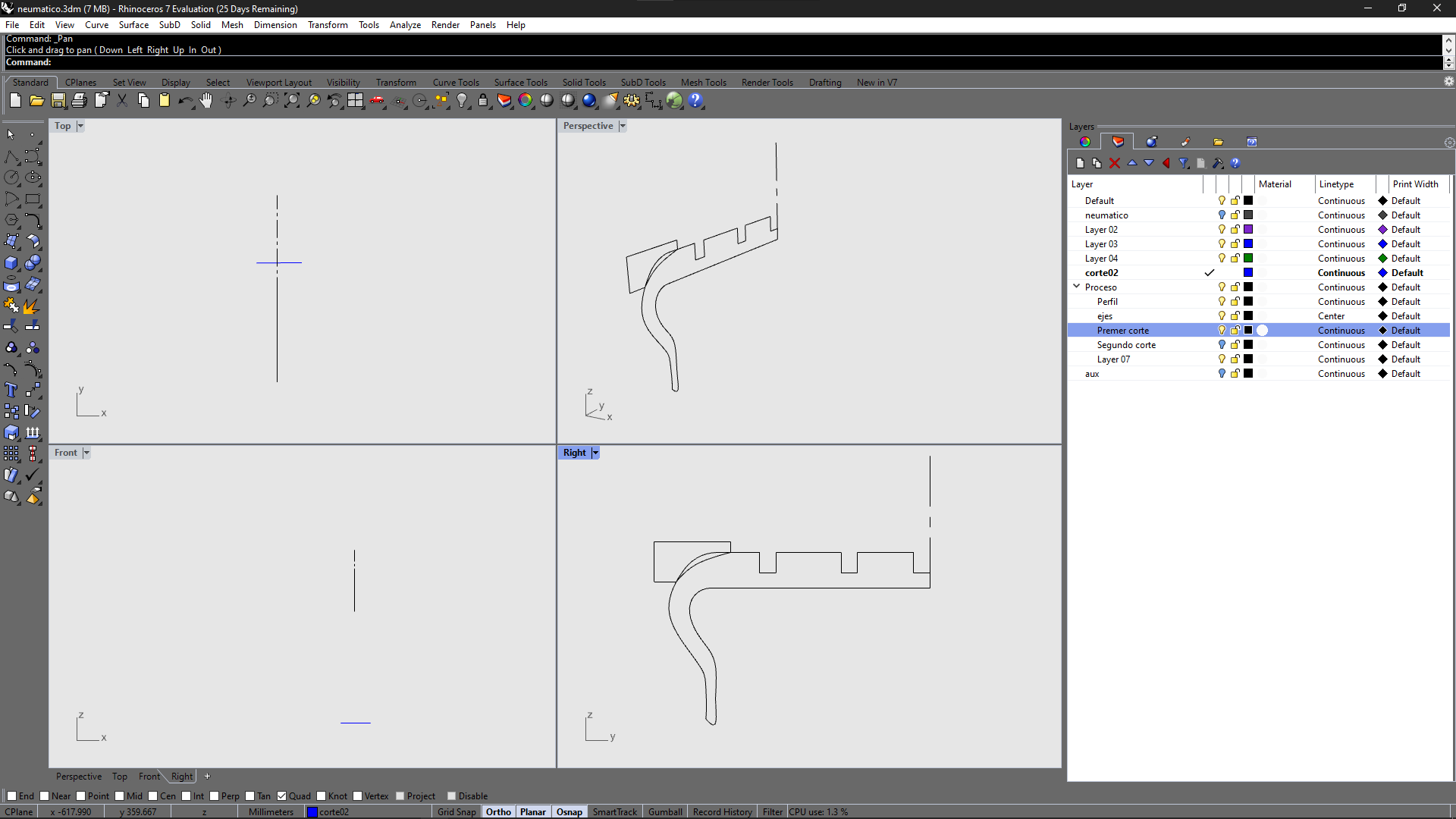The image size is (1456, 819).
Task: Click the green Layer 04 color swatch
Action: click(x=1248, y=259)
